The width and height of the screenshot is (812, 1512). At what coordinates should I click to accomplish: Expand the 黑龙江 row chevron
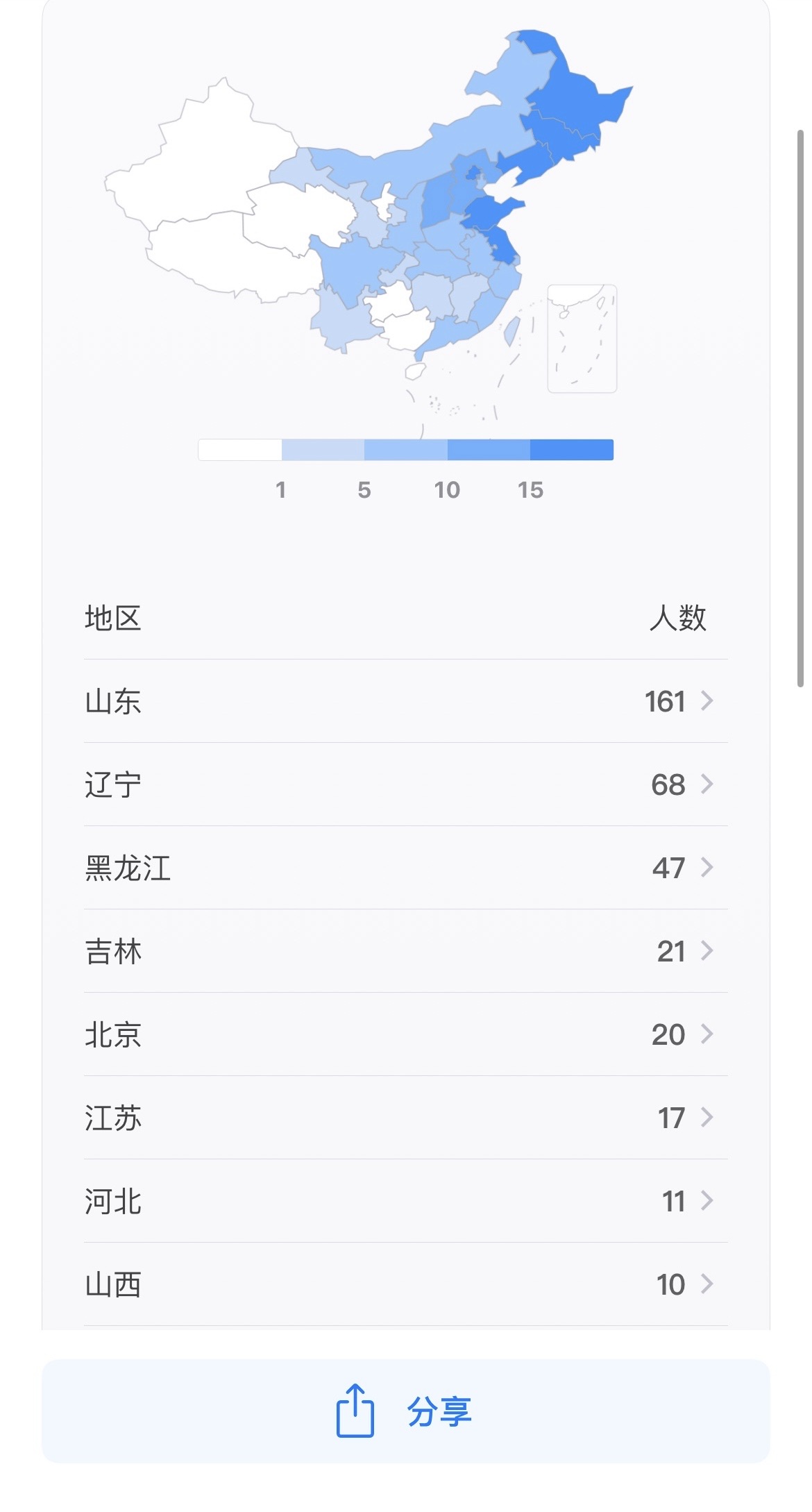(x=707, y=867)
